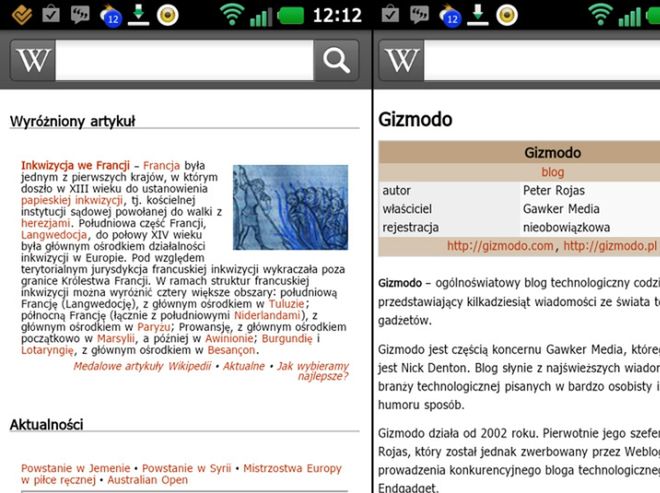Tap the 12:12 clock in status bar

point(337,16)
